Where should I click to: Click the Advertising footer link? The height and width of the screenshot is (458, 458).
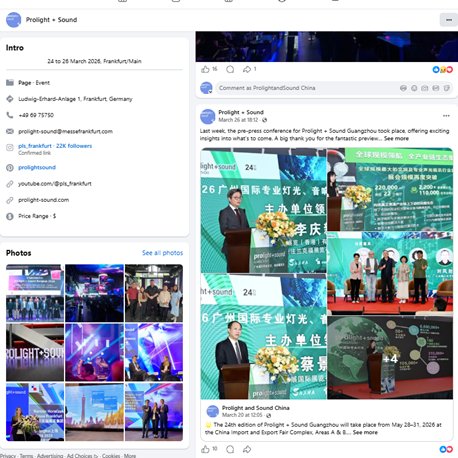coord(50,455)
